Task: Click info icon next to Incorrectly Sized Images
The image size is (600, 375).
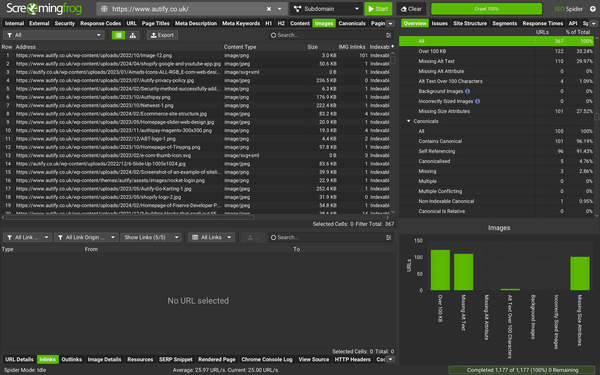Action: (x=477, y=101)
